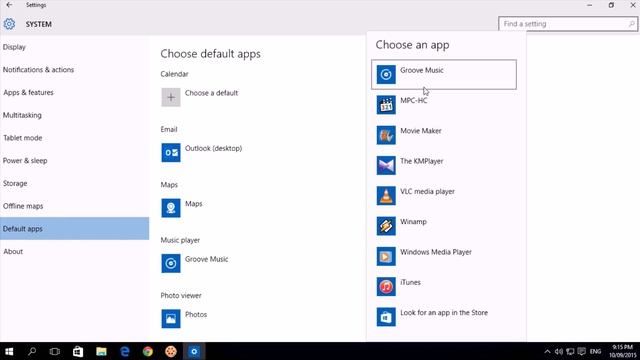Select the VLC media player cone icon
The image size is (640, 360).
386,196
